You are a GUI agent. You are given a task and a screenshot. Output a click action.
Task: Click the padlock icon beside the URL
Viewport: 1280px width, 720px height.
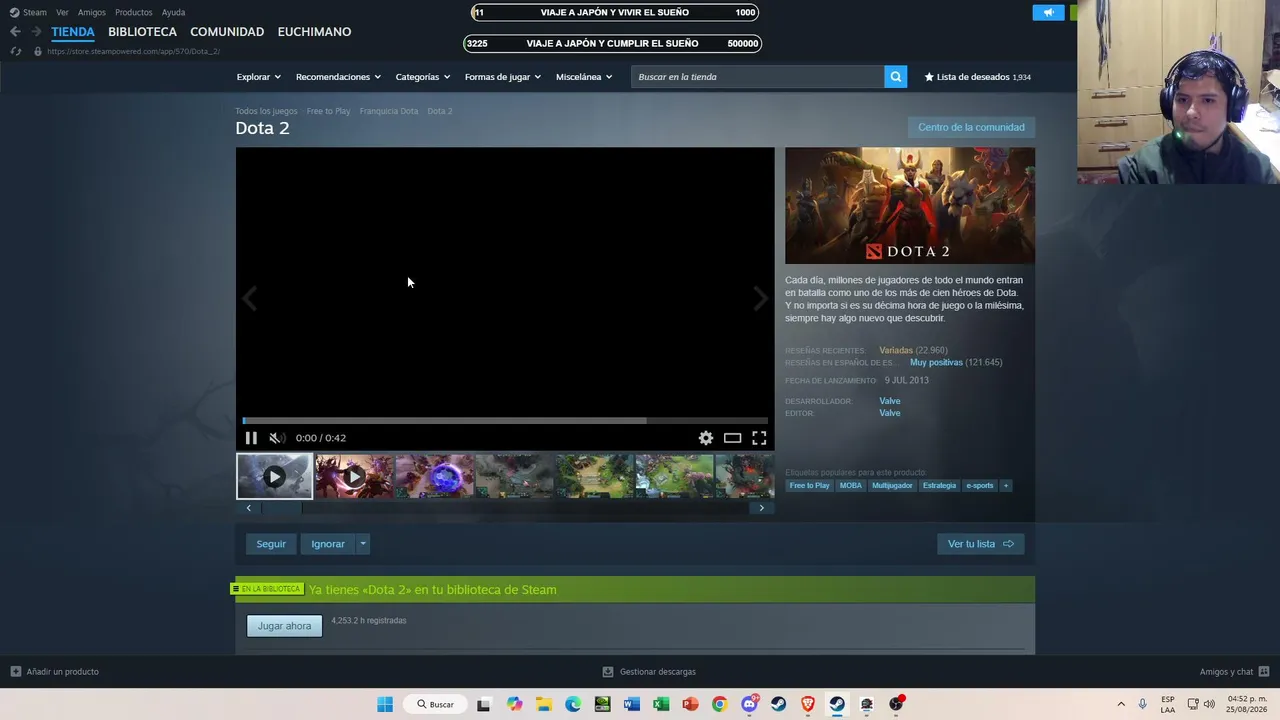tap(38, 51)
